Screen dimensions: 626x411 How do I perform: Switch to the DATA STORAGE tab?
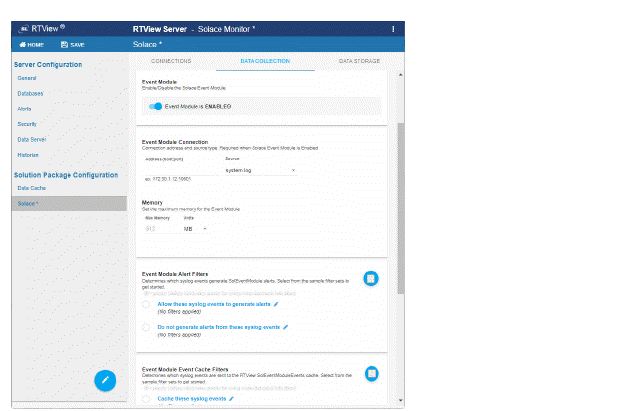coord(359,61)
